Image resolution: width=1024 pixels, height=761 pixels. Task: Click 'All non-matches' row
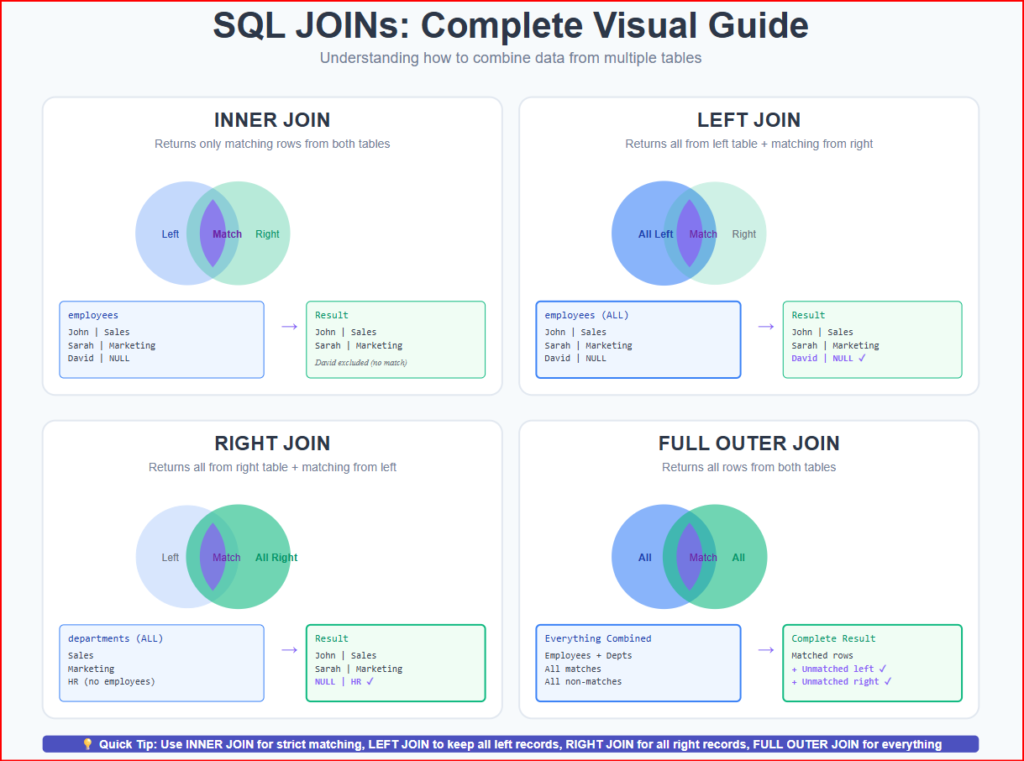click(x=583, y=681)
